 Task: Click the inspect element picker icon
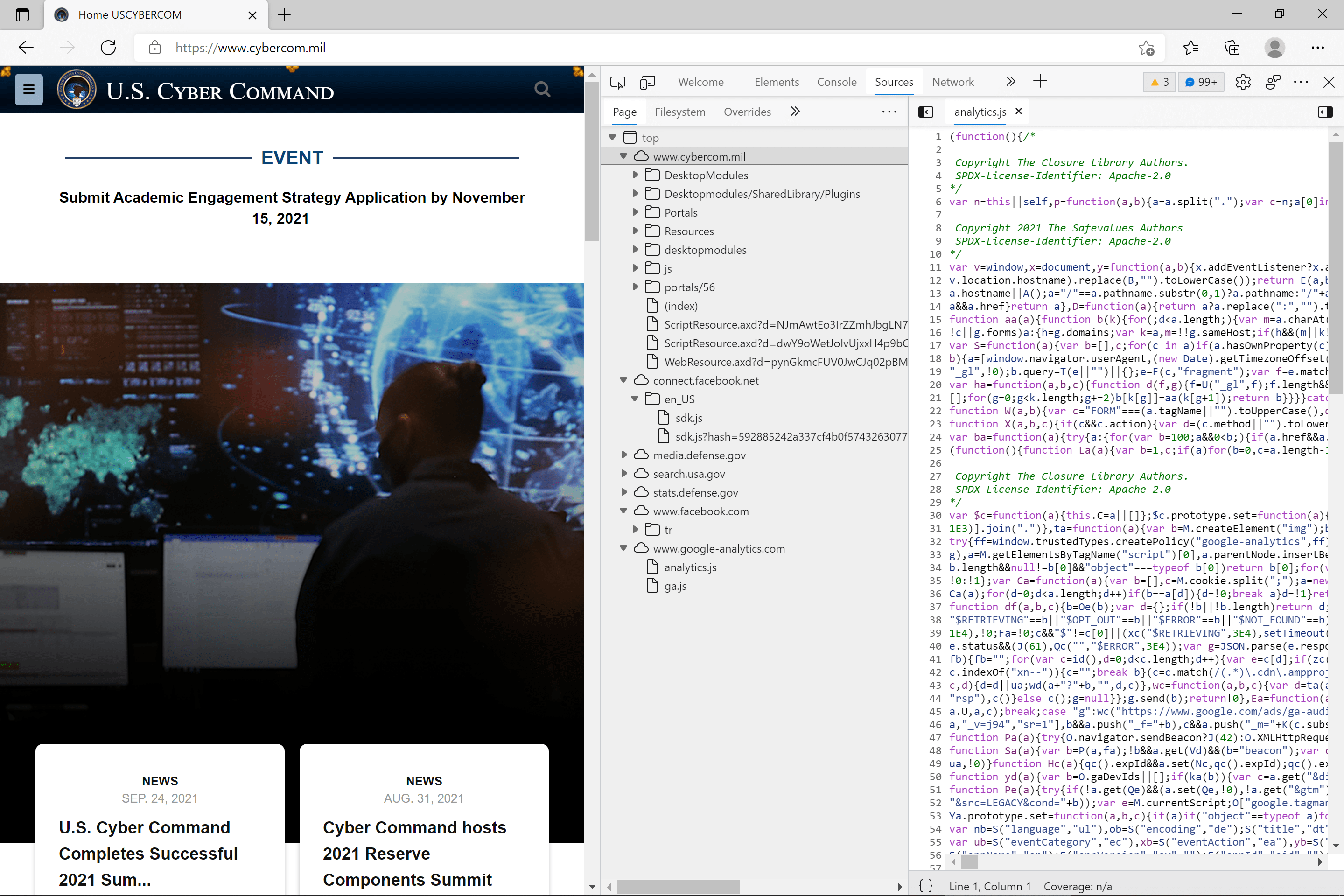coord(617,82)
